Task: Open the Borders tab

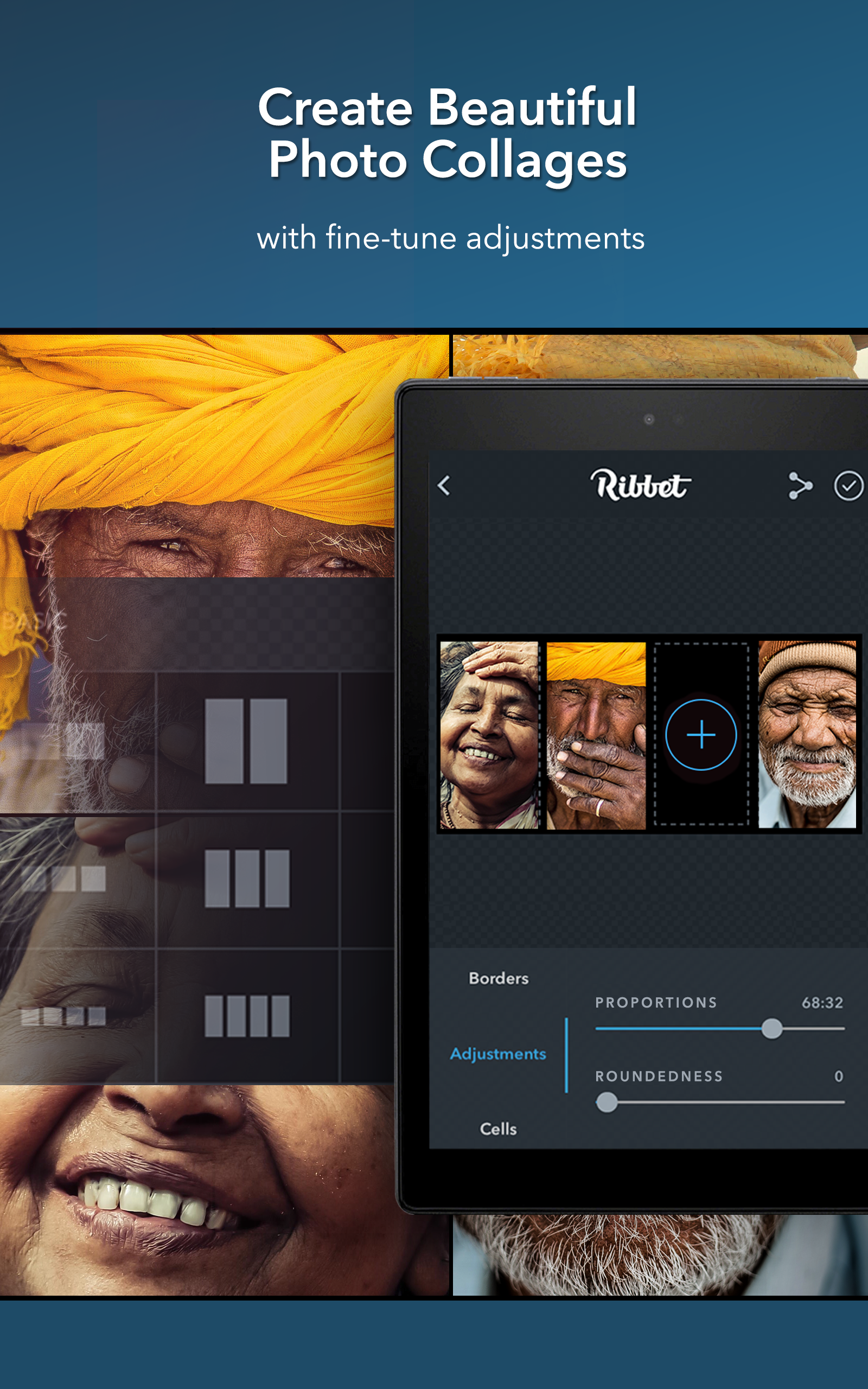Action: point(499,978)
